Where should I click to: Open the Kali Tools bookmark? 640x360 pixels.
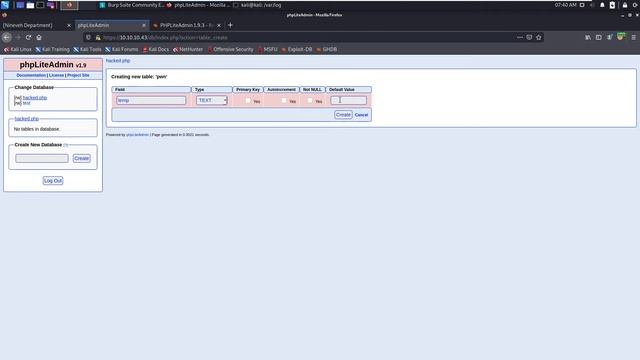[x=87, y=49]
